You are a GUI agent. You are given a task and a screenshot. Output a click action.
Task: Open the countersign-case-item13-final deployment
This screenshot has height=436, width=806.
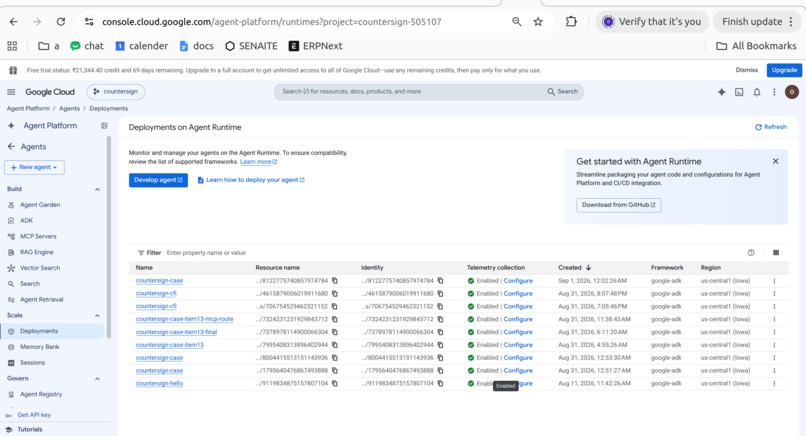[x=176, y=332]
